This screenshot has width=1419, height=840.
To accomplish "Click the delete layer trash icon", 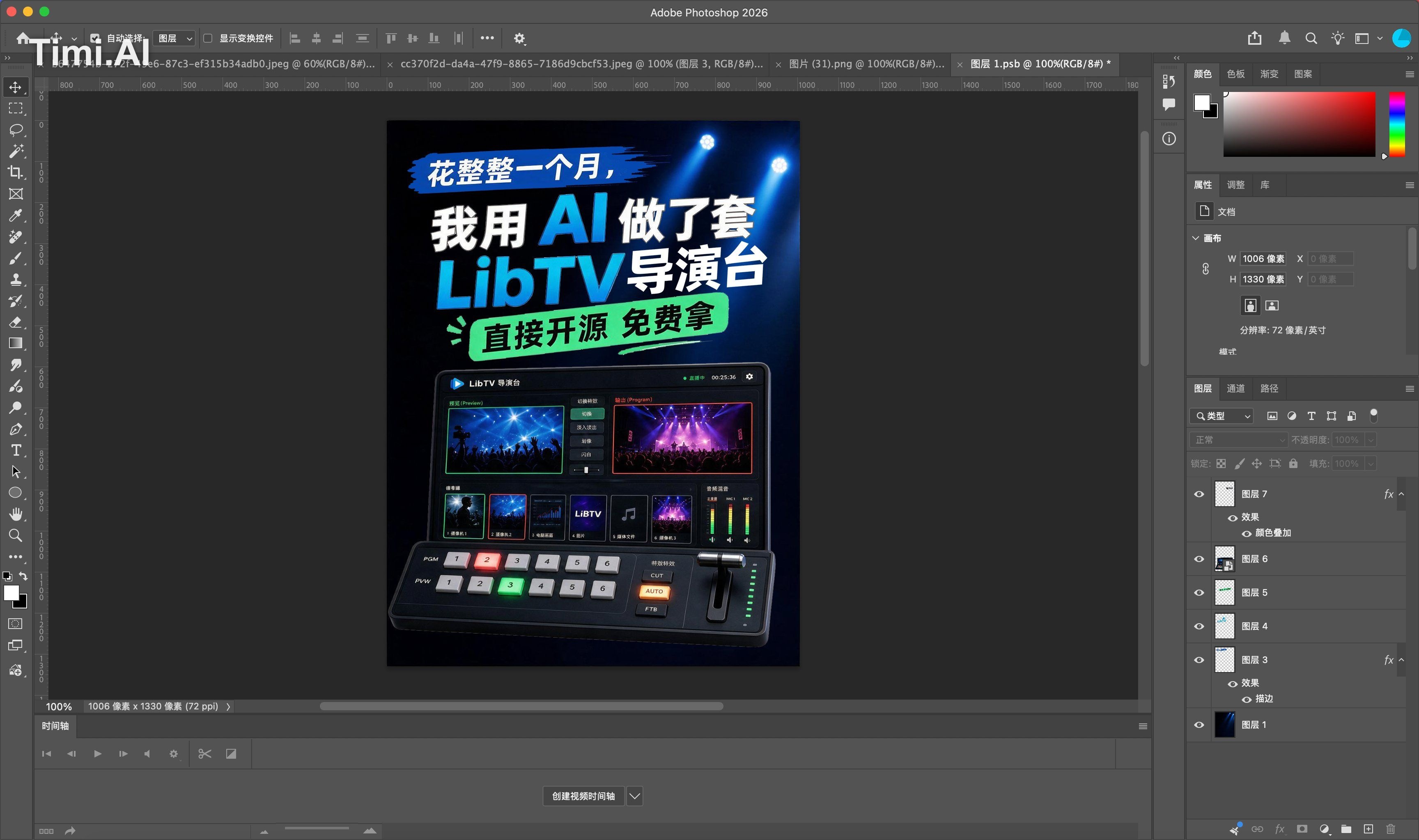I will click(x=1390, y=829).
